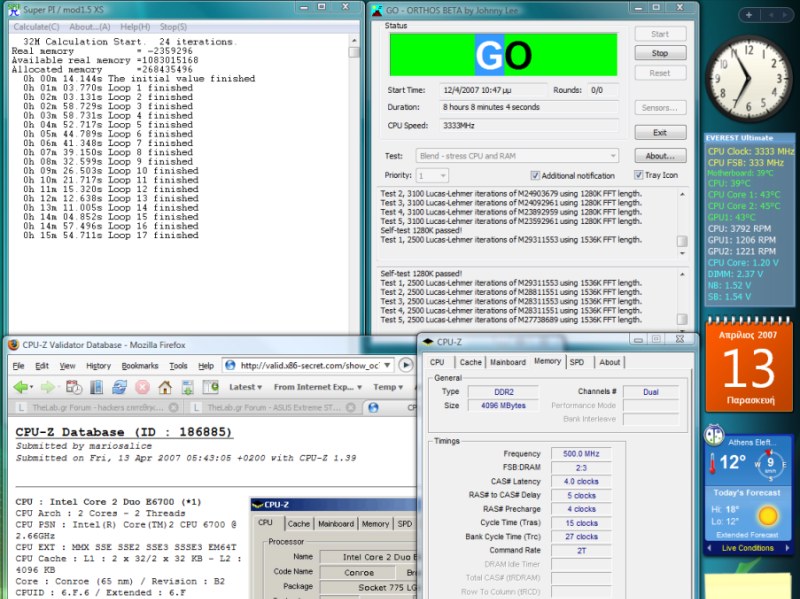The height and width of the screenshot is (599, 800).
Task: Go to Firefox home page icon
Action: [x=165, y=387]
